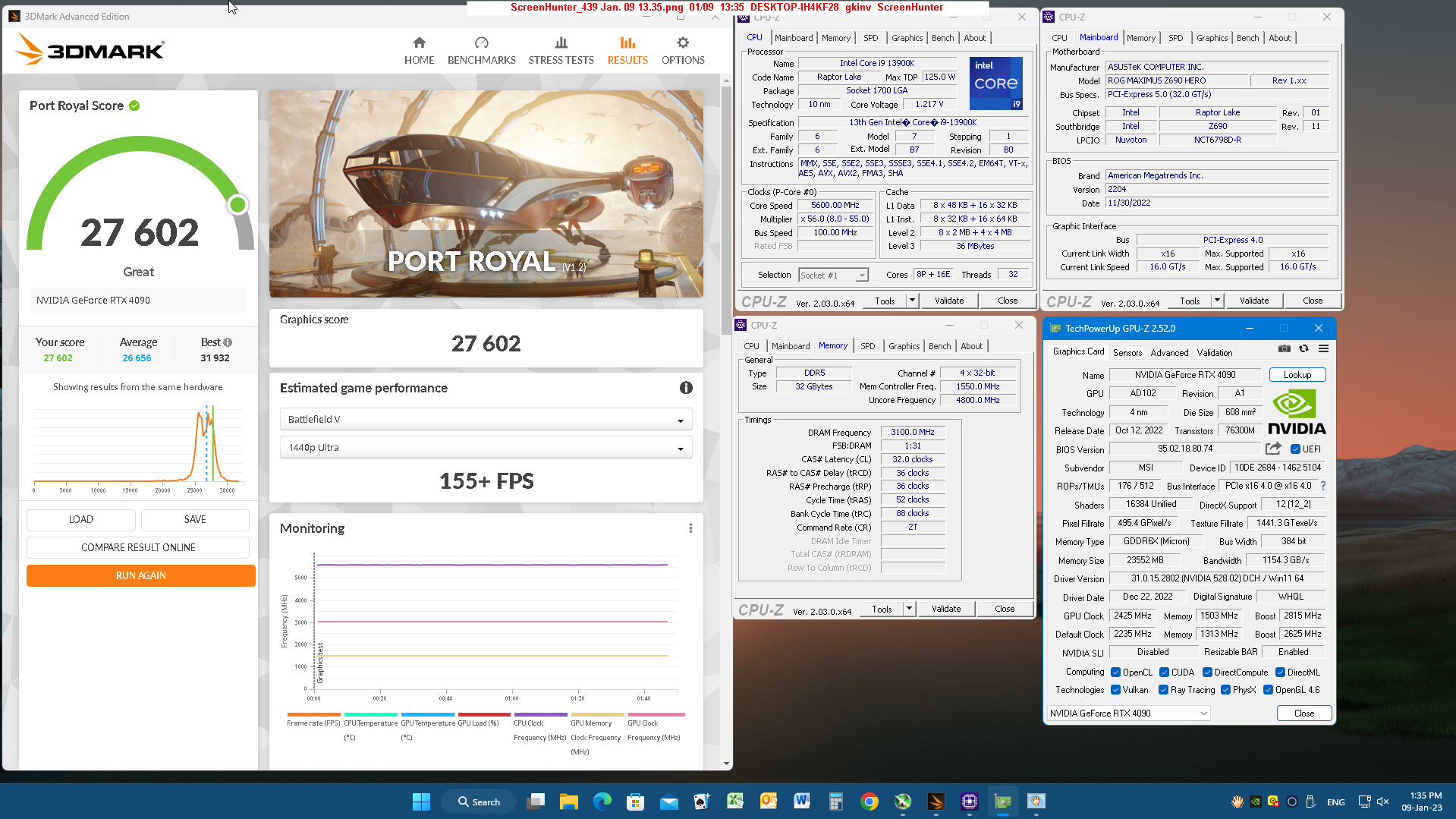
Task: Toggle the DirectCompute checkbox
Action: [x=1207, y=673]
